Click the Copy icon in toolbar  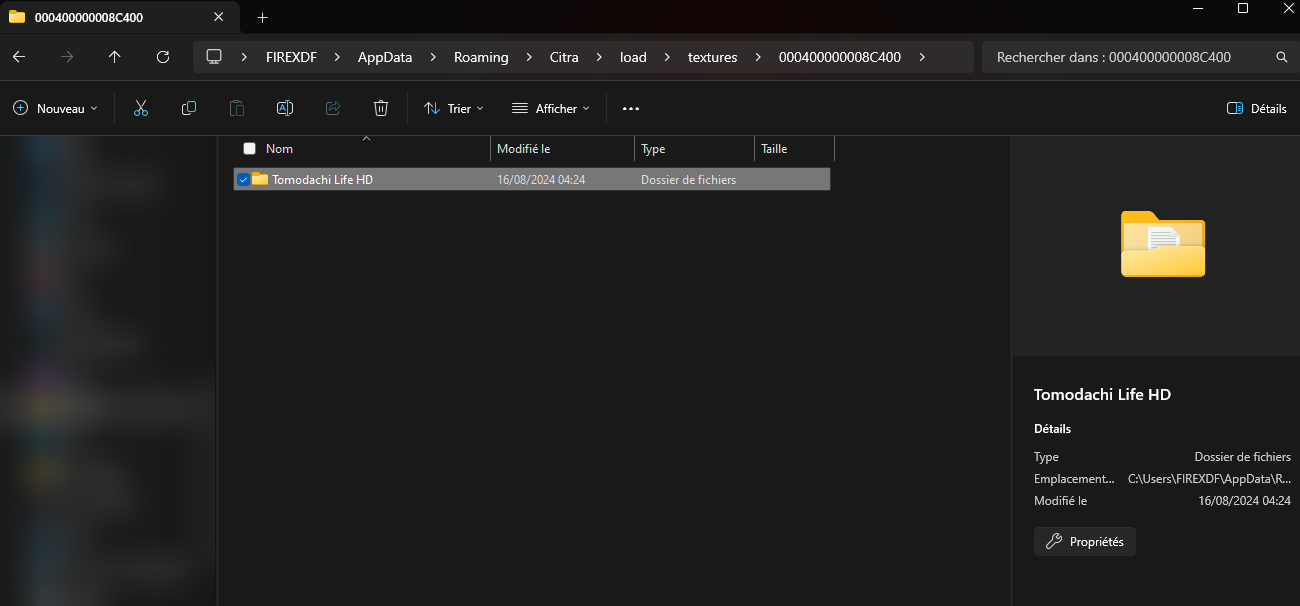coord(189,108)
